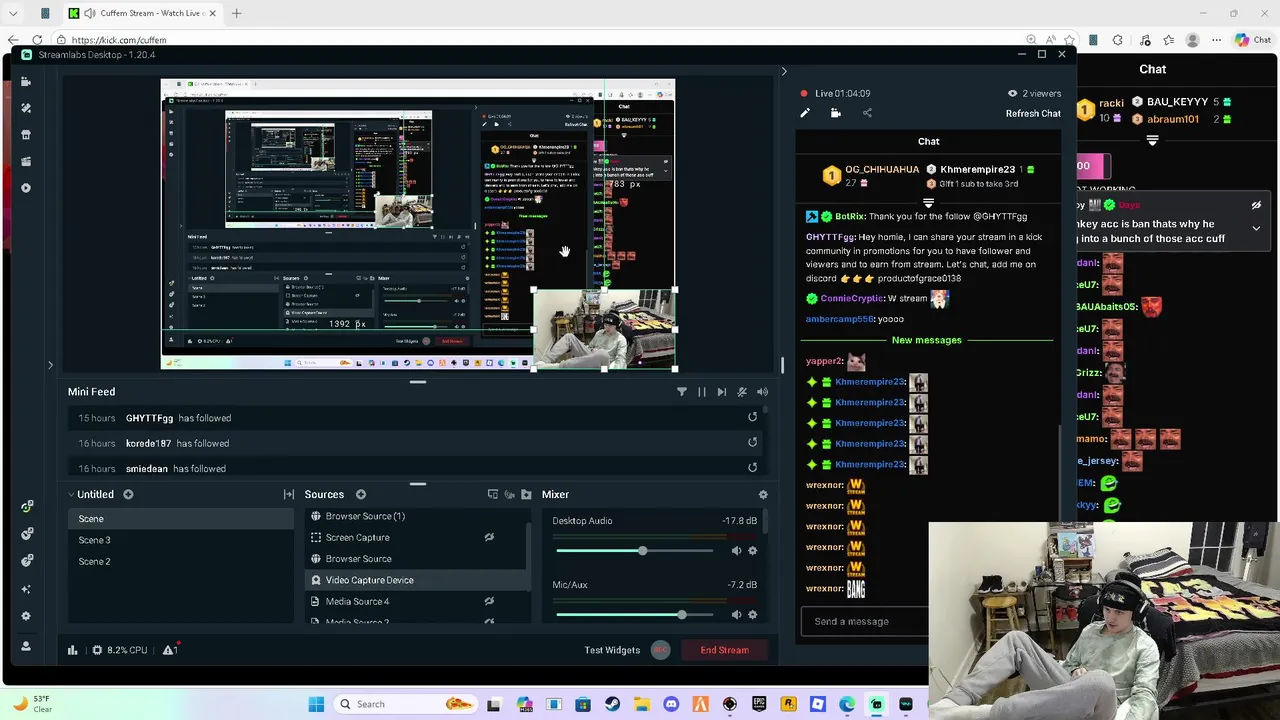Open the scene transitions icon

pyautogui.click(x=289, y=494)
